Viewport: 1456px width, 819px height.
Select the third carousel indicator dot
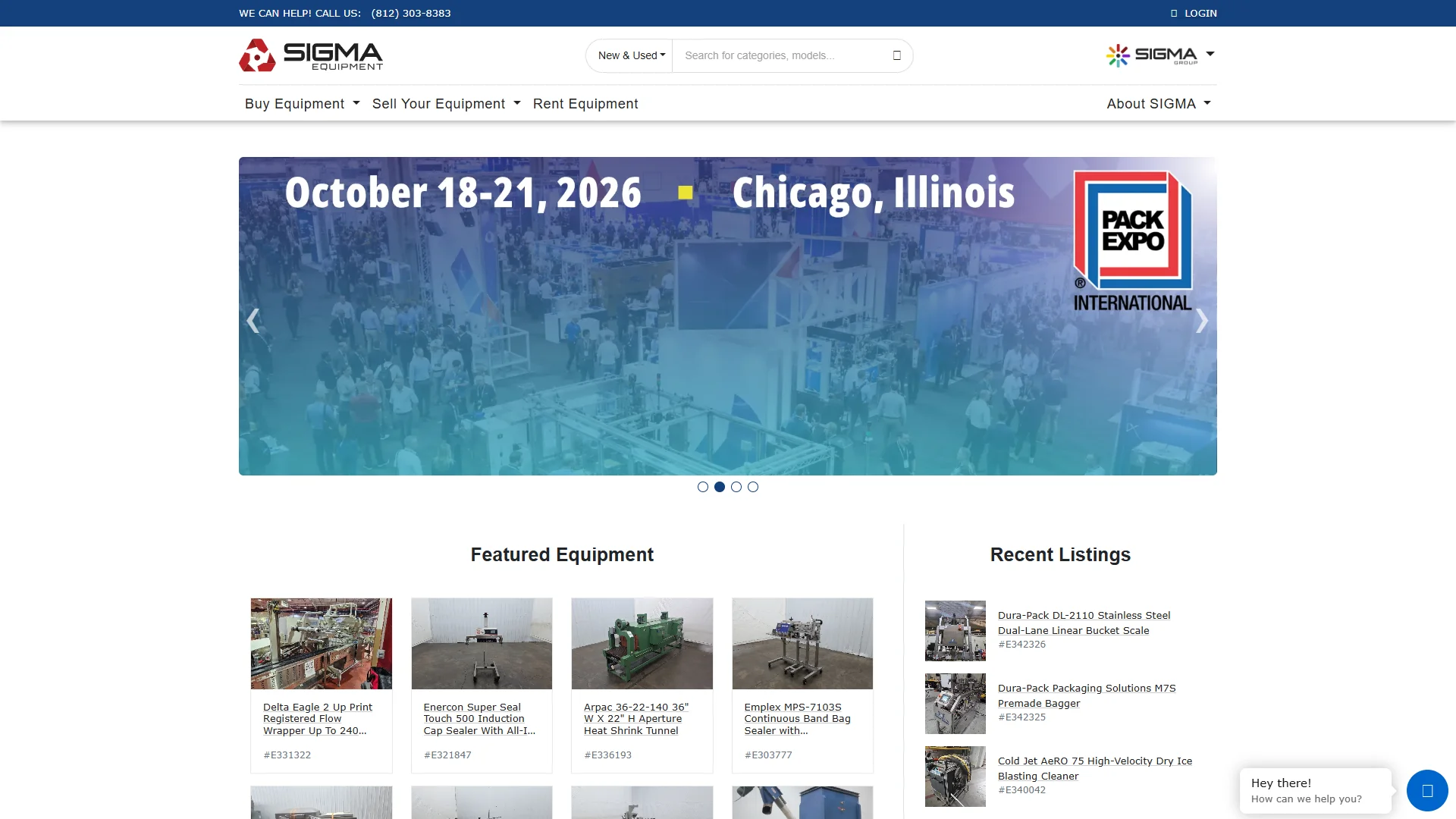[736, 487]
